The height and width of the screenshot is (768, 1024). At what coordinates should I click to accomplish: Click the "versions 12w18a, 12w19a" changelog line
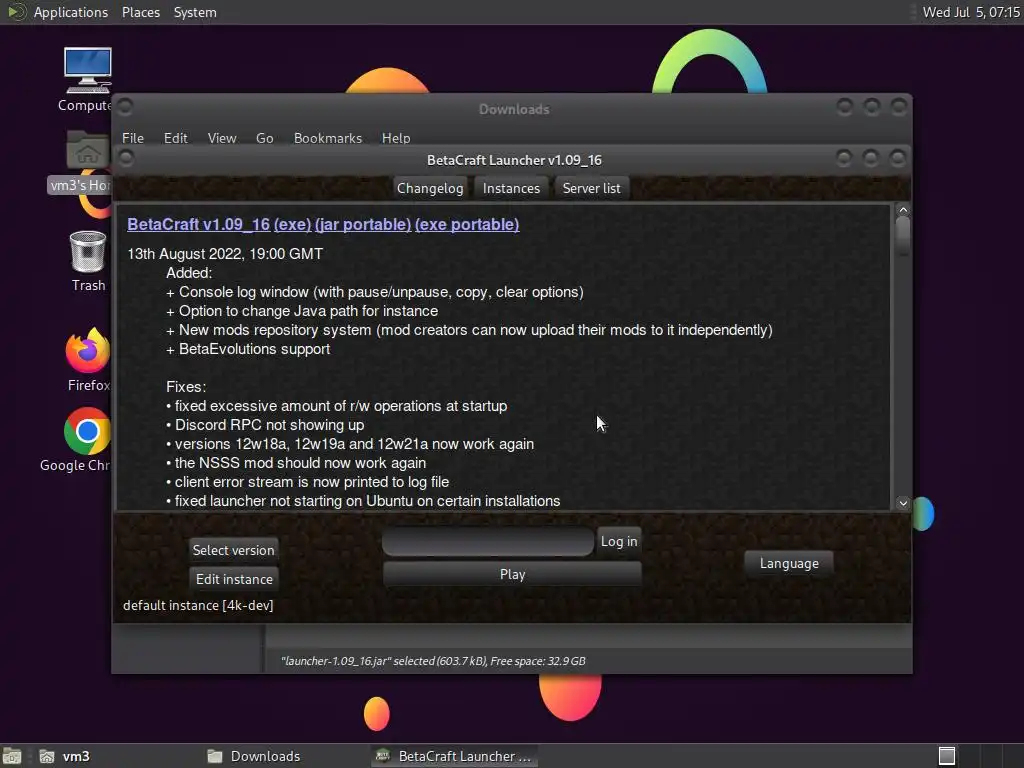point(350,444)
